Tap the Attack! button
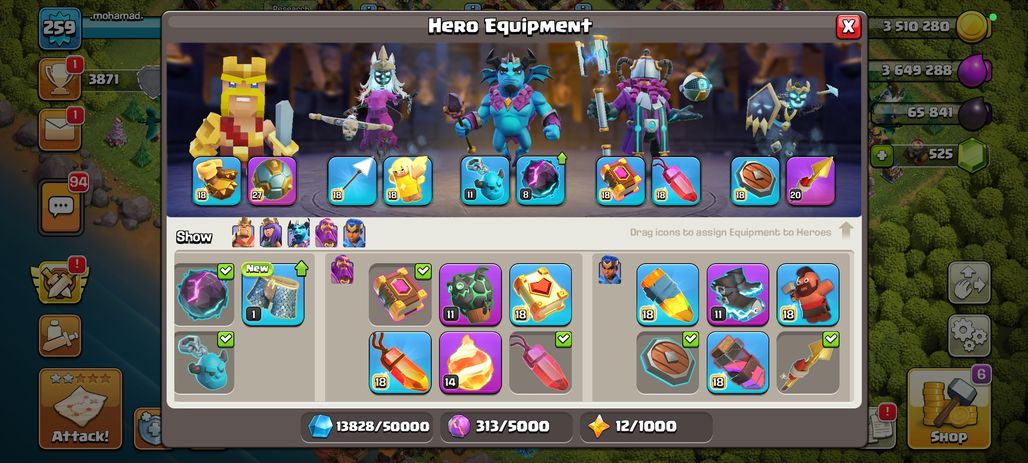The image size is (1028, 463). (80, 408)
